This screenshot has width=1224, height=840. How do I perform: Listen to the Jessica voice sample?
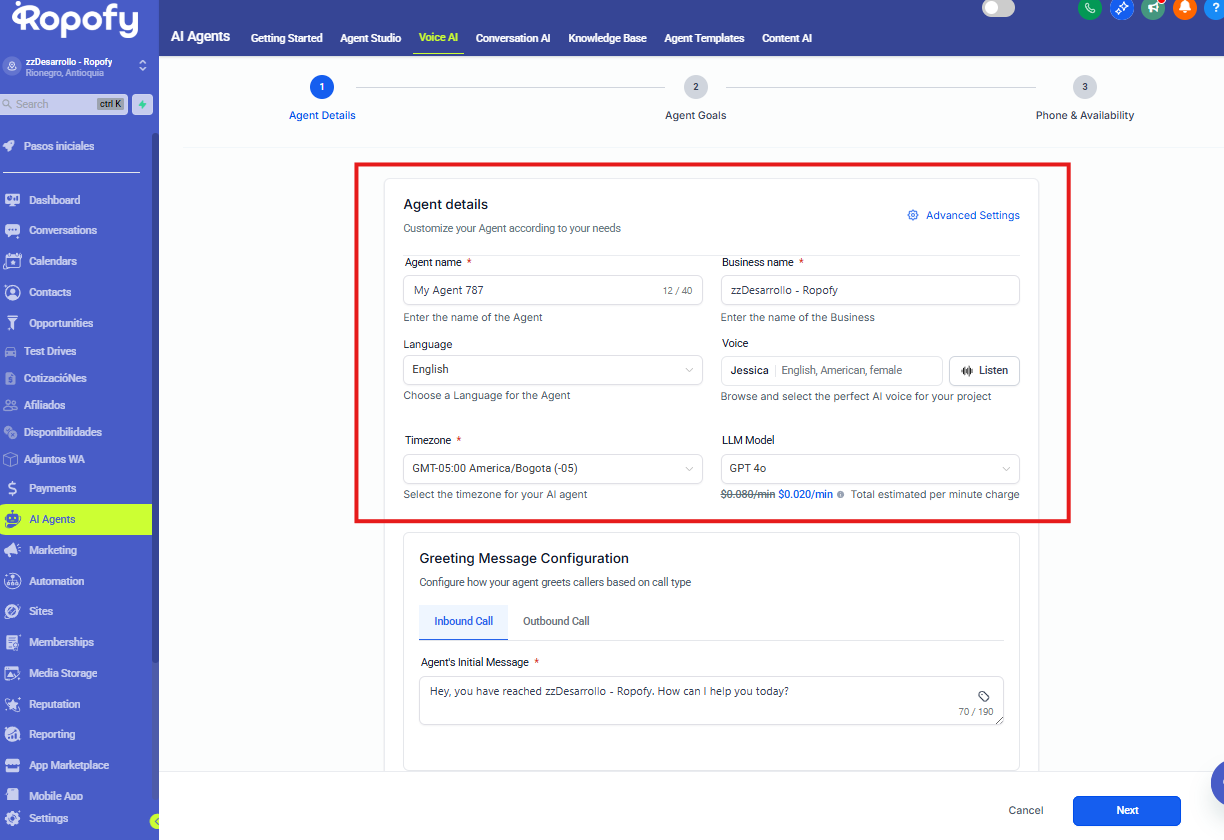coord(984,370)
